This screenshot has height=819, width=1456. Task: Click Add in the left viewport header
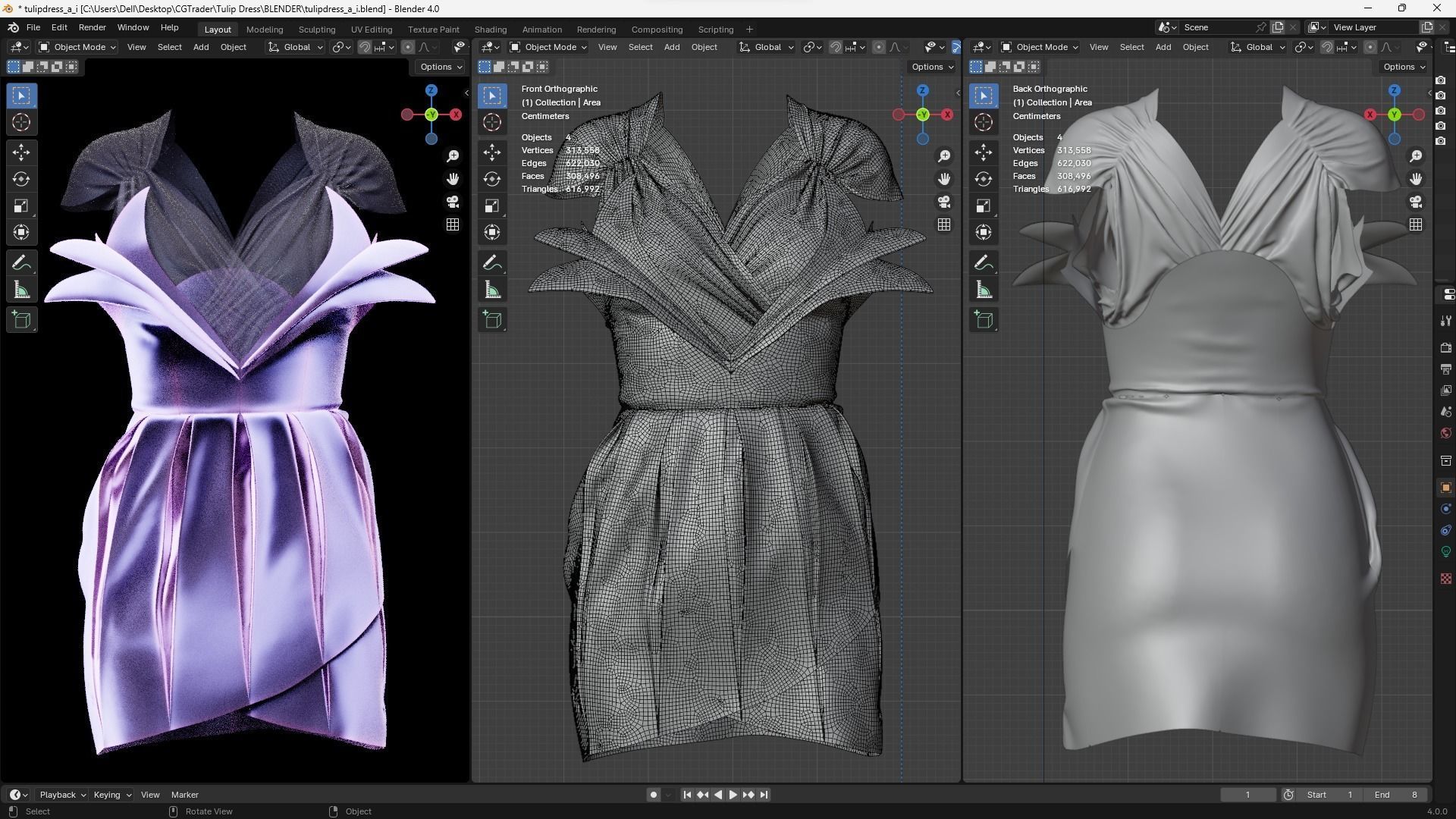click(201, 47)
